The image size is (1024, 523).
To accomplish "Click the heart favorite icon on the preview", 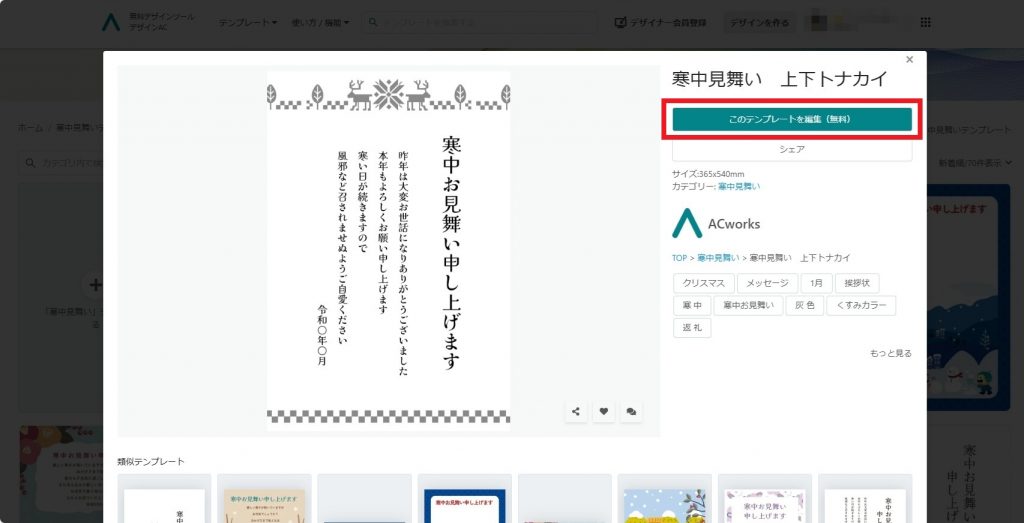I will pyautogui.click(x=603, y=411).
